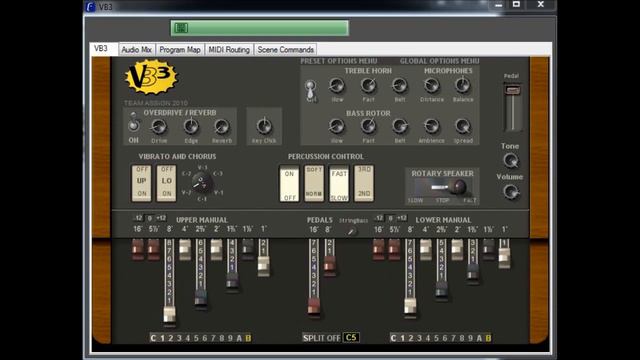This screenshot has width=640, height=360.
Task: Toggle the vibrato LO tablet switch
Action: (167, 183)
